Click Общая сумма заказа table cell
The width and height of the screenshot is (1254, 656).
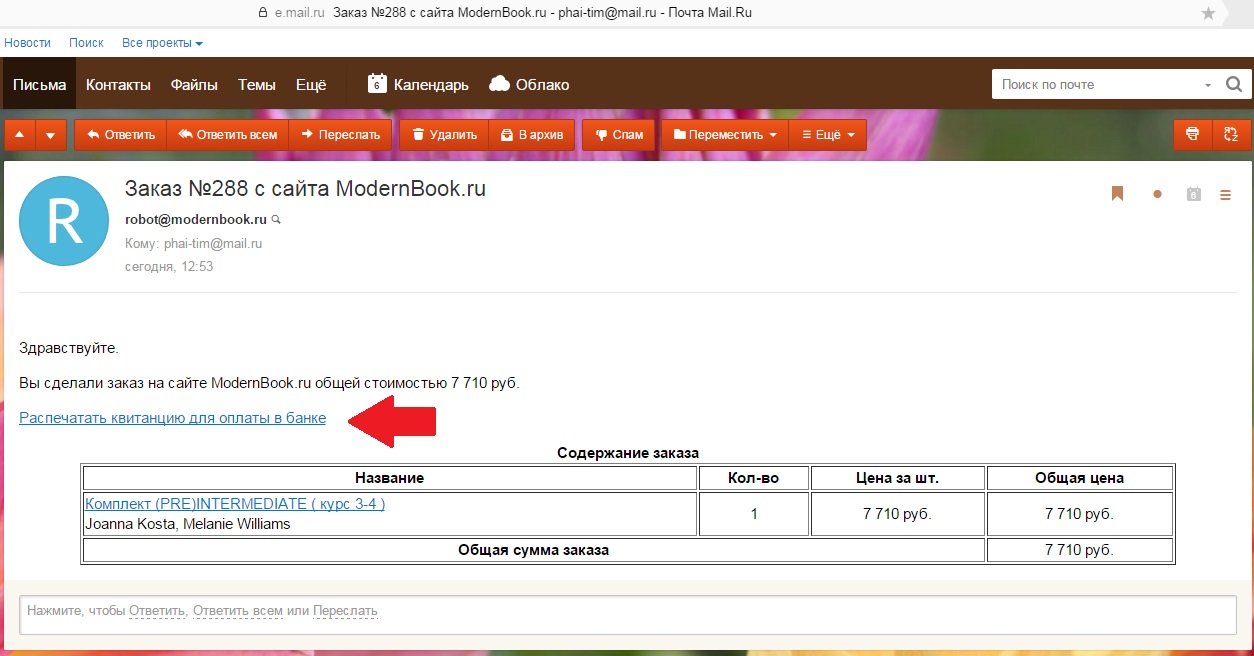[x=534, y=550]
